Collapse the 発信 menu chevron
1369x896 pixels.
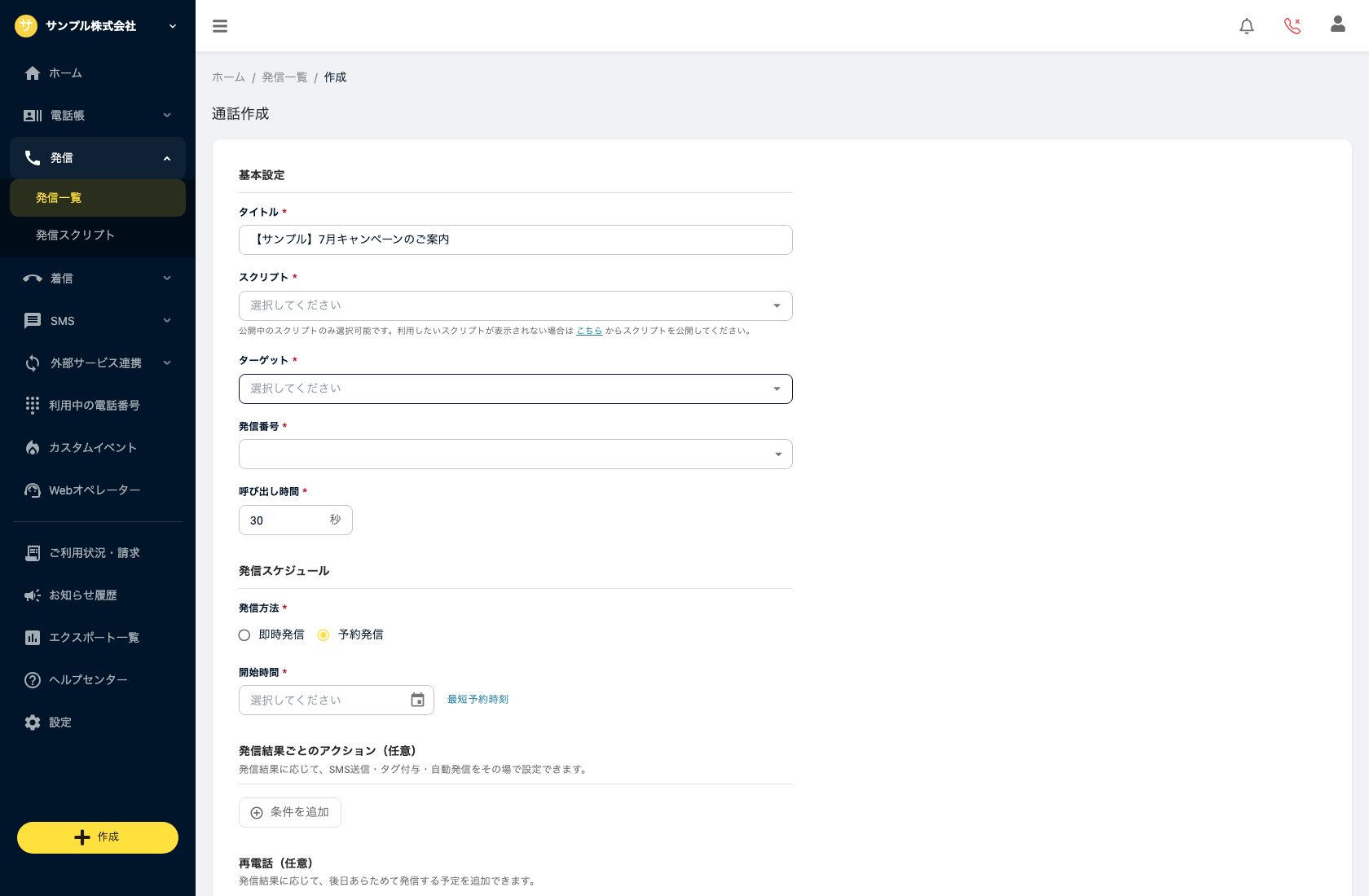(167, 158)
